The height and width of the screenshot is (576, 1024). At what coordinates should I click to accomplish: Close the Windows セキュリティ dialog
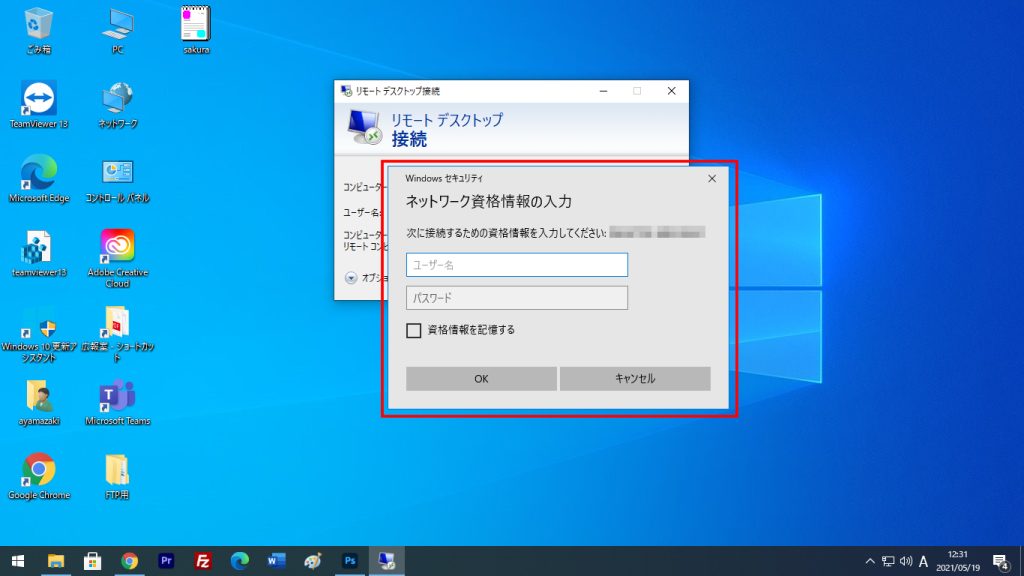711,178
